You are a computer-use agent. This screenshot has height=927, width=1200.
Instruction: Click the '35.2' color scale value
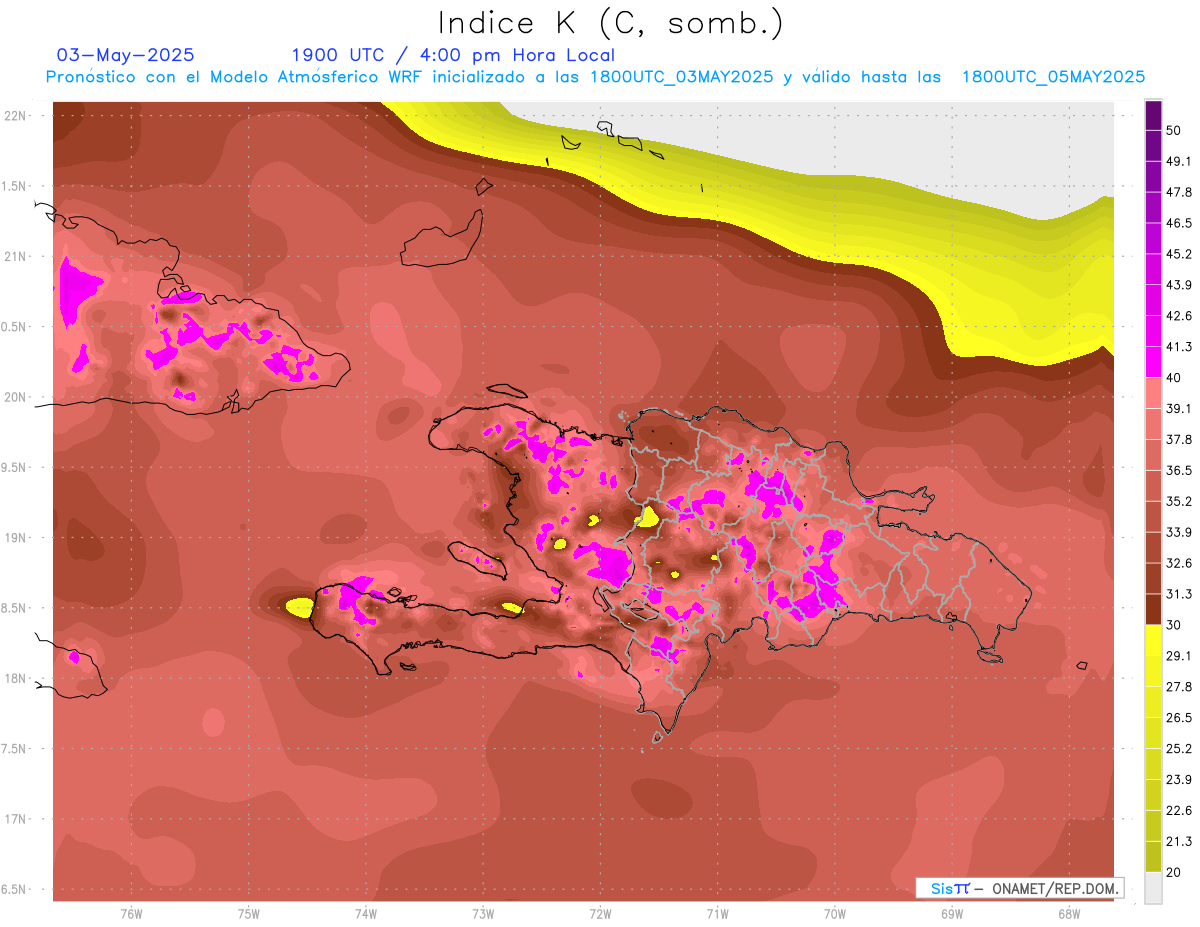pos(1179,501)
